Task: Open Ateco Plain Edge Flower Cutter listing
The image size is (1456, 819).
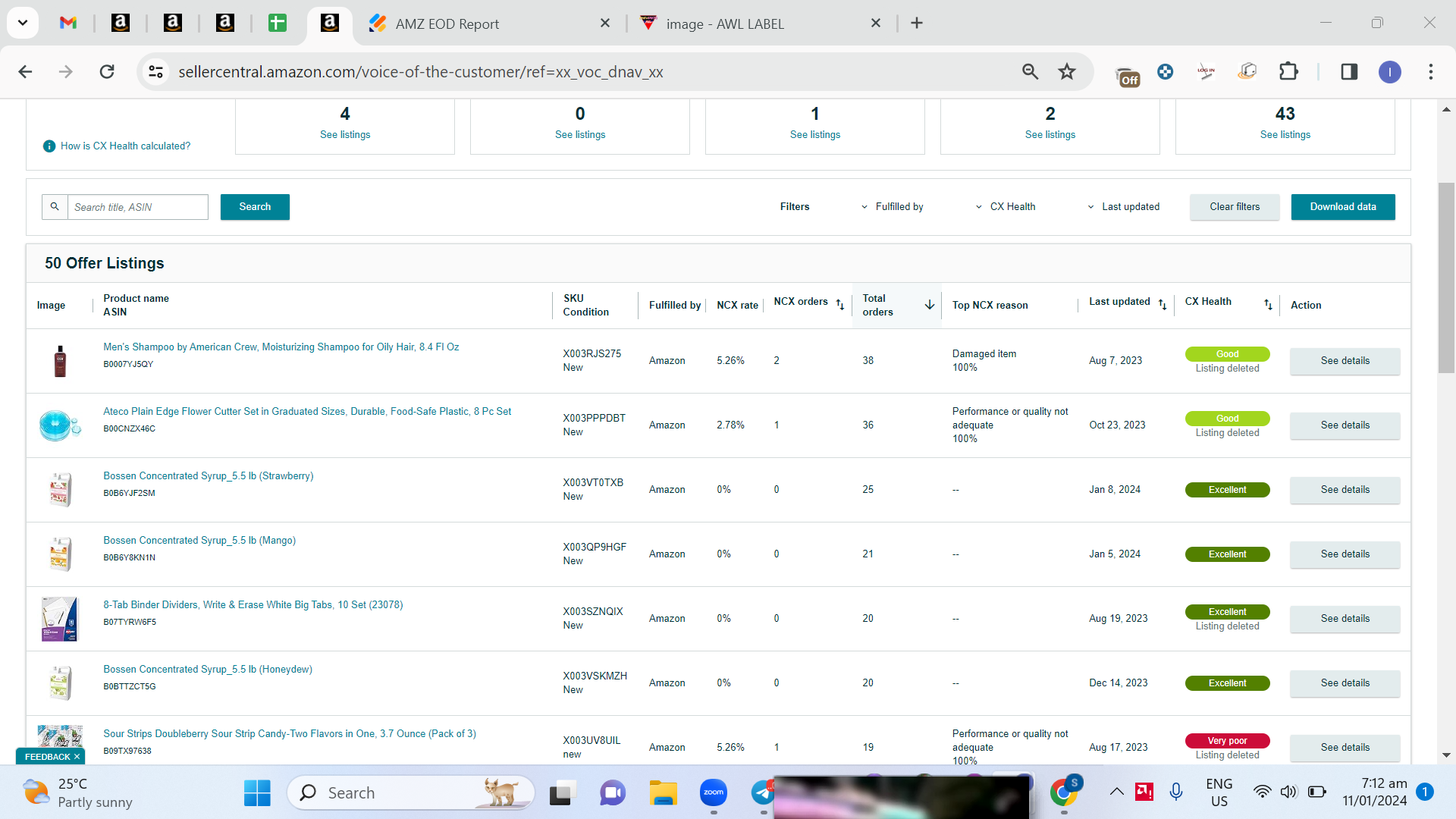Action: point(307,412)
